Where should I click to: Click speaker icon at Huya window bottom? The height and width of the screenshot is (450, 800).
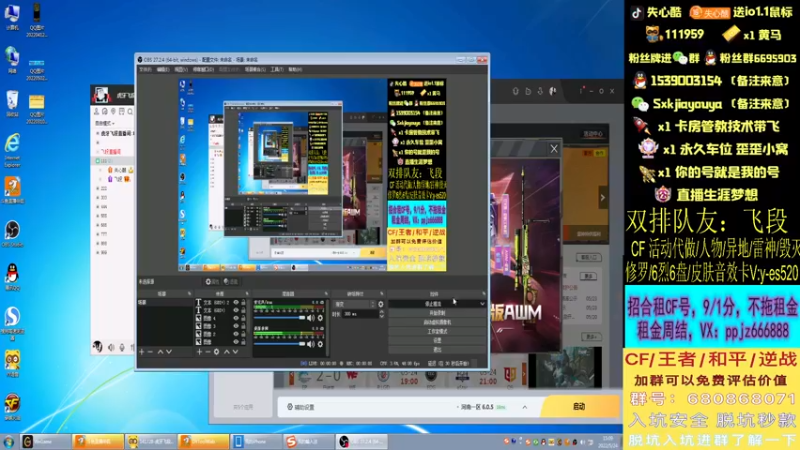(x=111, y=347)
